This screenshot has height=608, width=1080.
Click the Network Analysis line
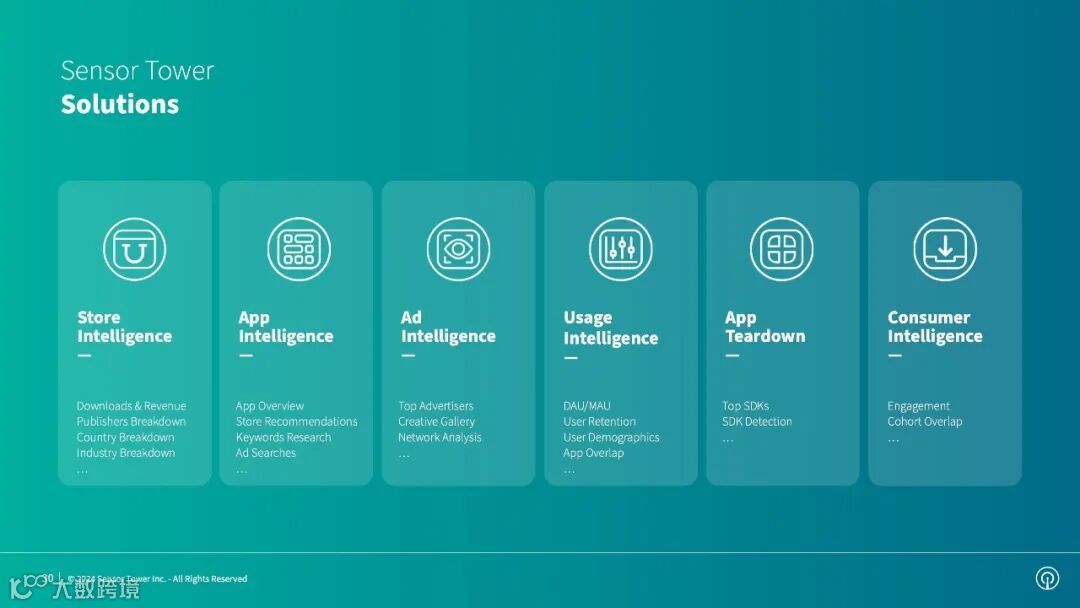click(x=439, y=437)
